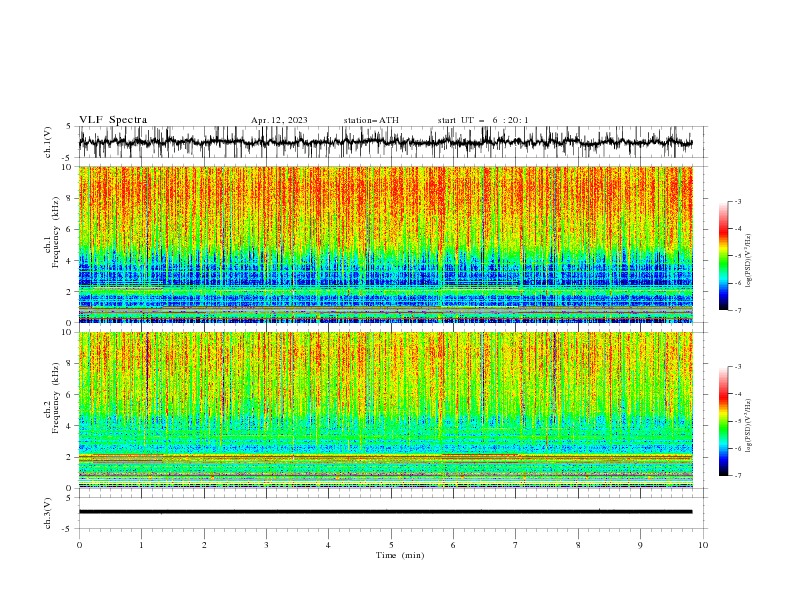
Task: Click the ch.2 color bar "log(PSD)(V²/Hz)" caption
Action: tap(748, 426)
